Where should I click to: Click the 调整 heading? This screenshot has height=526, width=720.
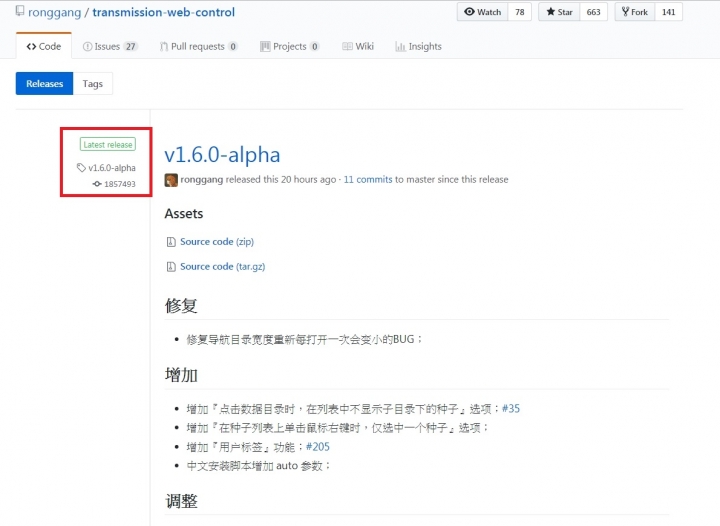tap(181, 501)
